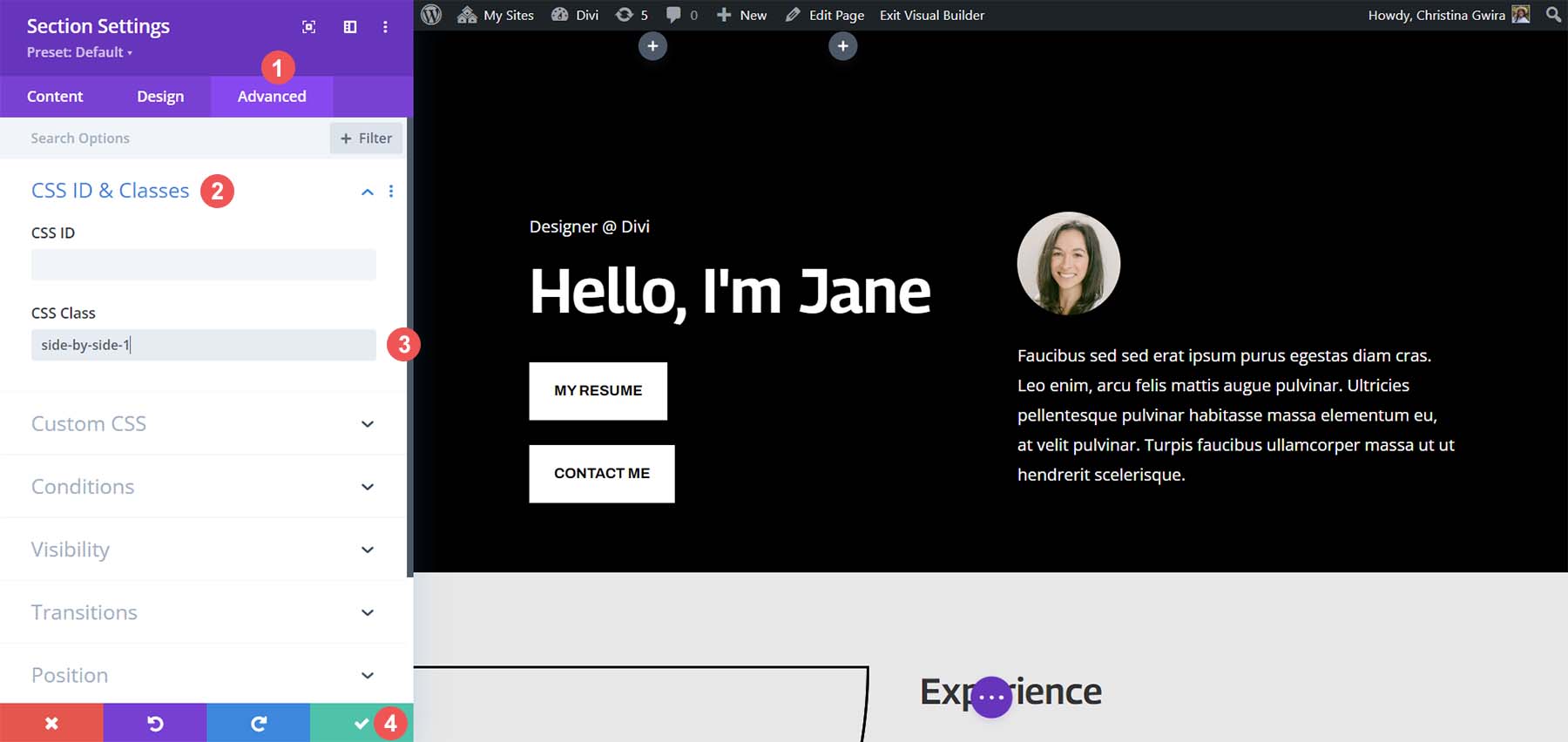Image resolution: width=1568 pixels, height=742 pixels.
Task: Click the right add column plus button
Action: click(842, 46)
